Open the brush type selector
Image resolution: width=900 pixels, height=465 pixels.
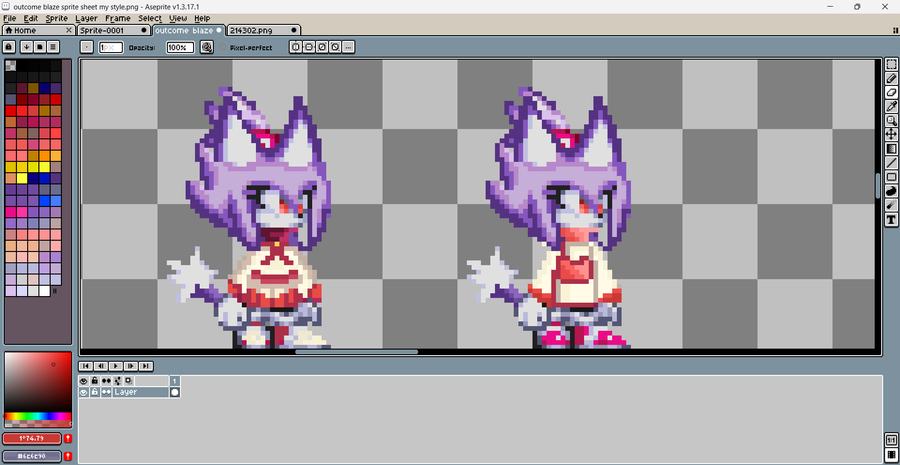pyautogui.click(x=87, y=47)
